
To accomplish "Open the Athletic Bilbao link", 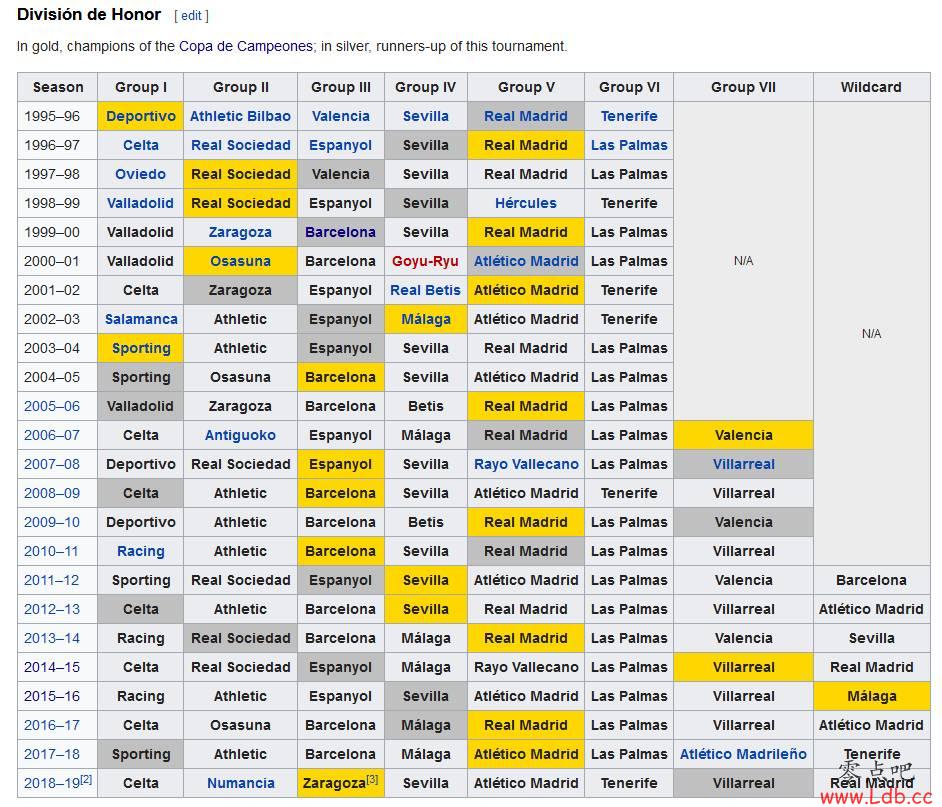I will pos(240,116).
